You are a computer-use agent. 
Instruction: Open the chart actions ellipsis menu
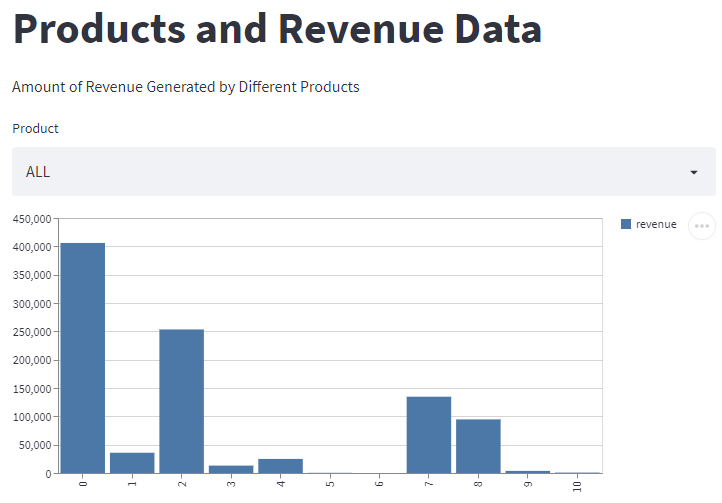[x=702, y=226]
